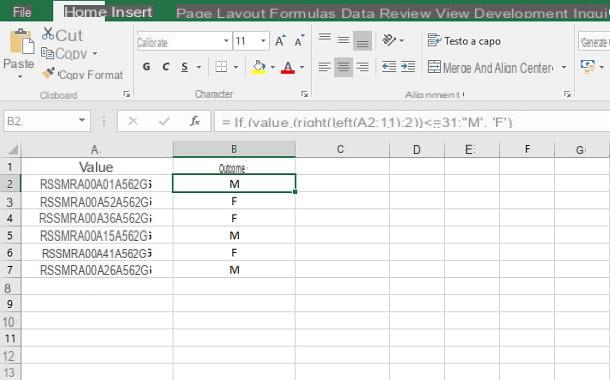The width and height of the screenshot is (610, 380).
Task: Select column C header
Action: 342,149
